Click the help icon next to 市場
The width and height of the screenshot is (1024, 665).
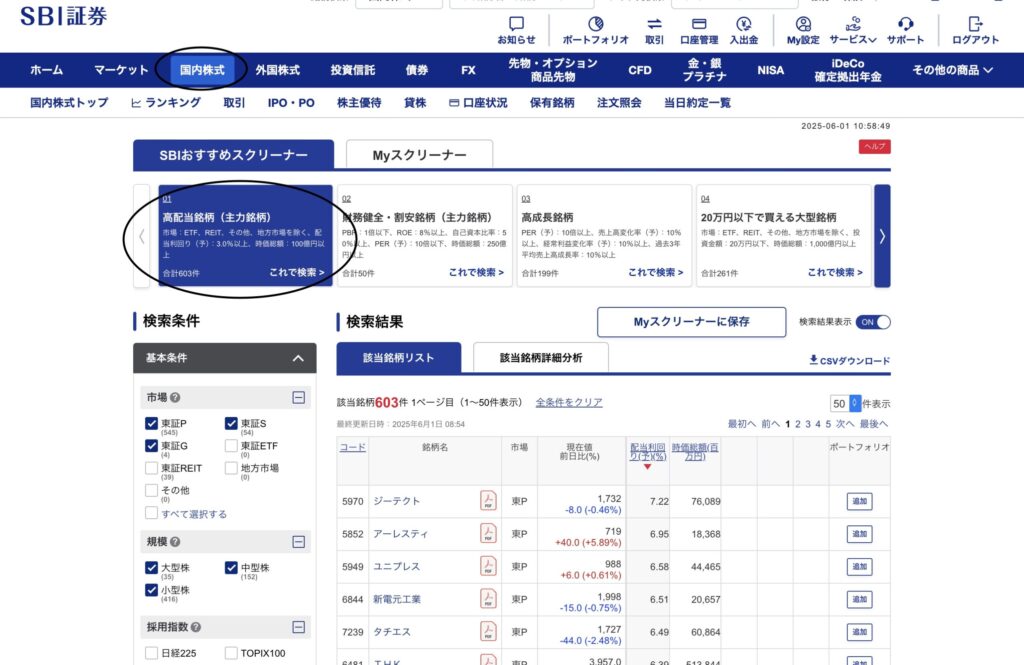pos(175,397)
